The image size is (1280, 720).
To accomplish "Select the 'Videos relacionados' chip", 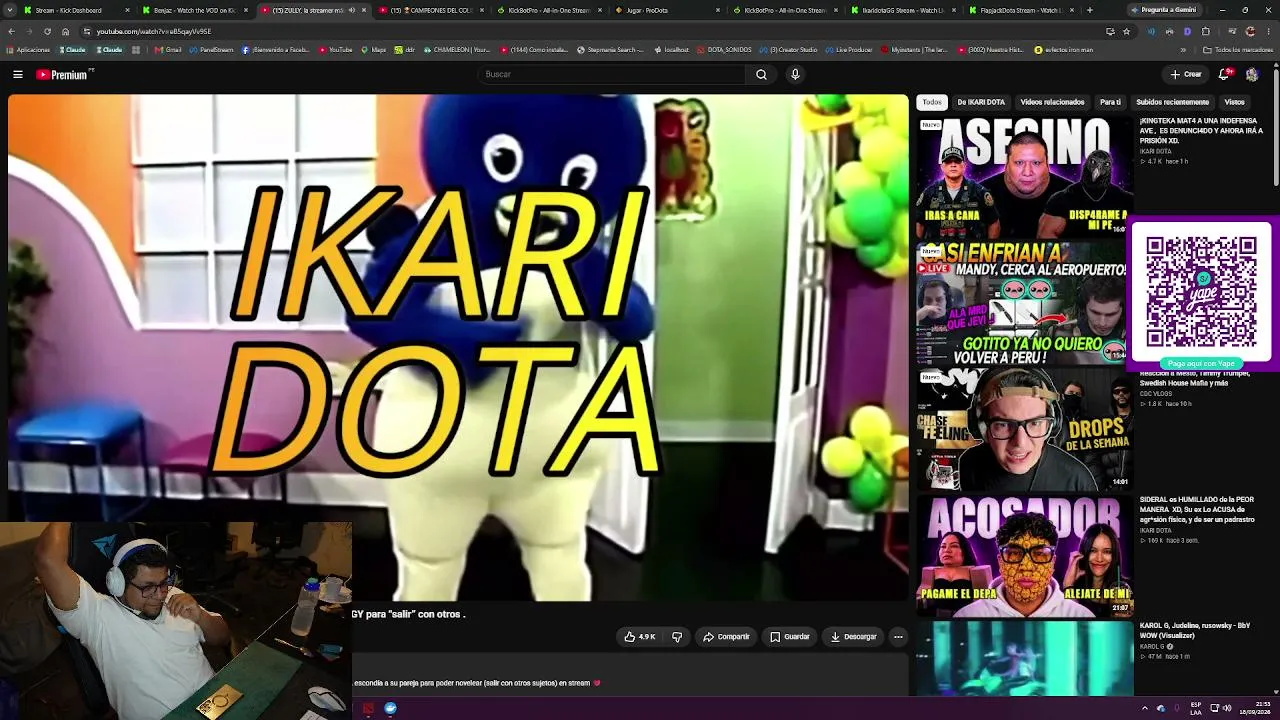I will tap(1052, 102).
